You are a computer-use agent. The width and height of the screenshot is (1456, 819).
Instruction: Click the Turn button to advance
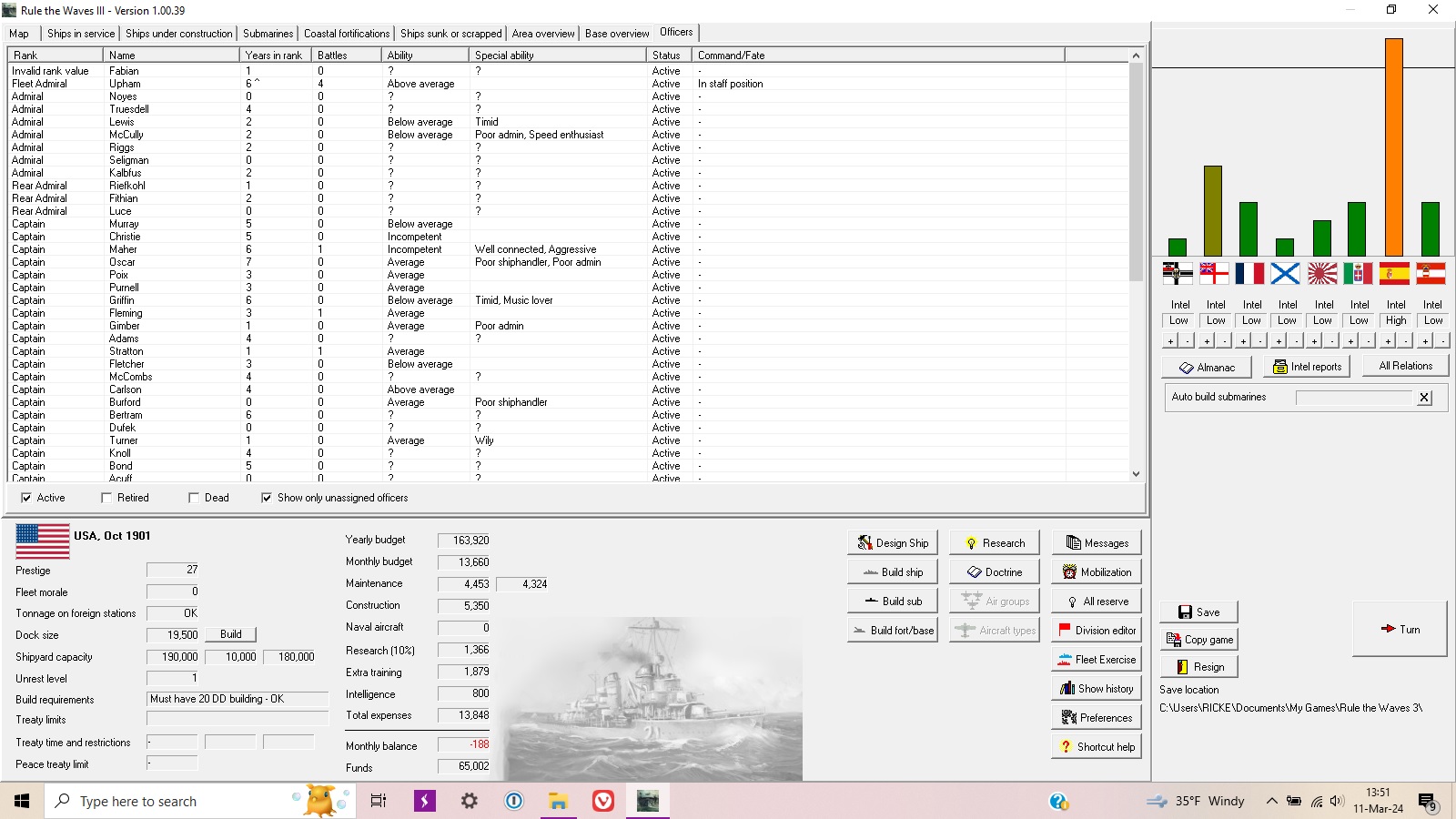pos(1400,629)
